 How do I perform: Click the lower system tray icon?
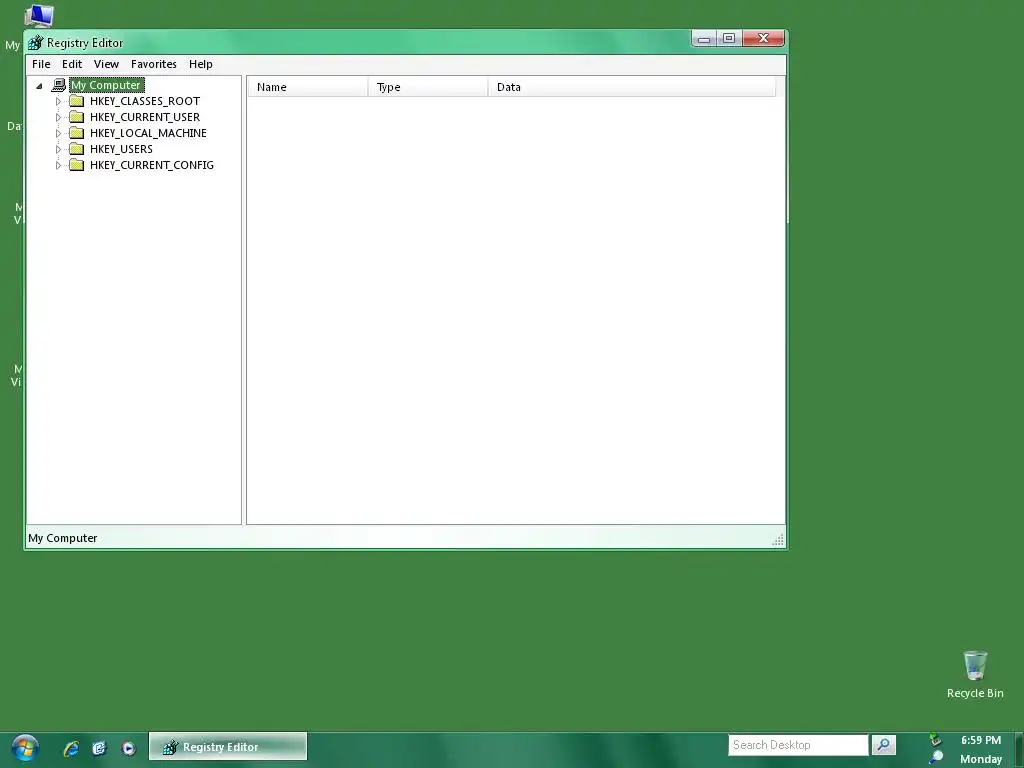click(936, 758)
